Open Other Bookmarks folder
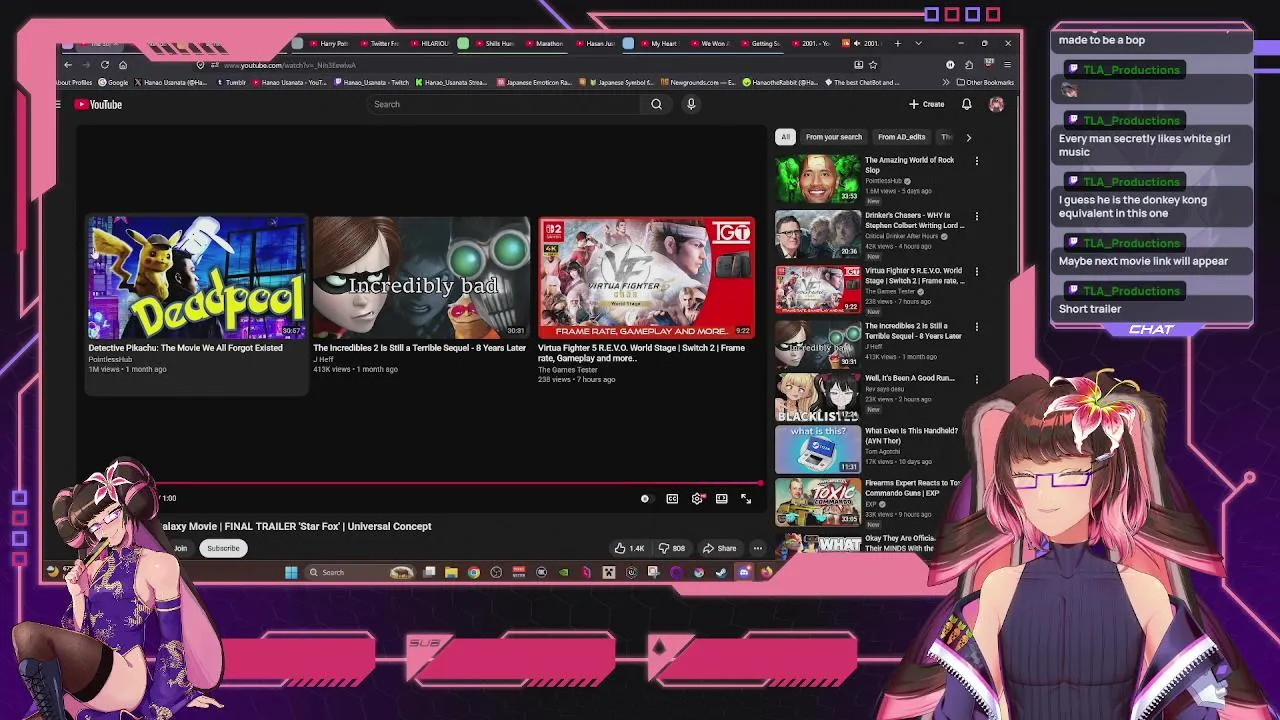Viewport: 1280px width, 720px height. pyautogui.click(x=985, y=82)
